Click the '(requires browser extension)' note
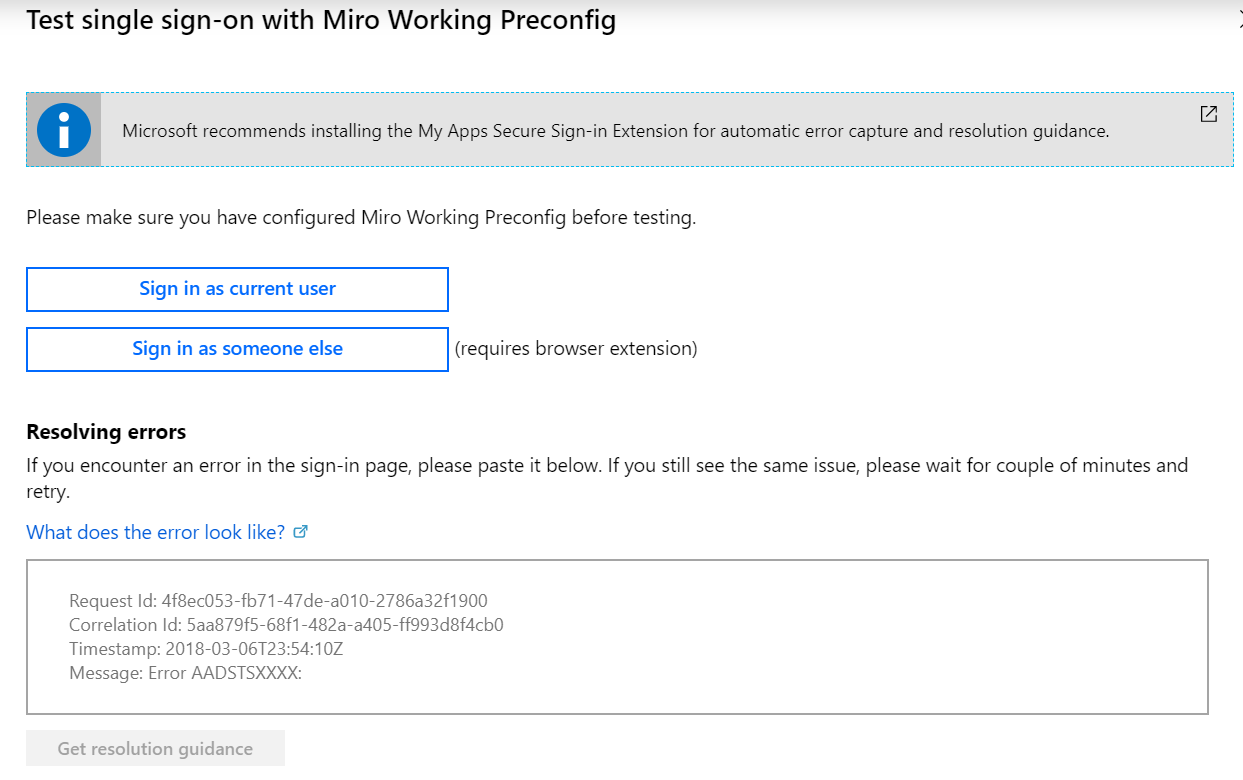The width and height of the screenshot is (1243, 780). coord(576,349)
